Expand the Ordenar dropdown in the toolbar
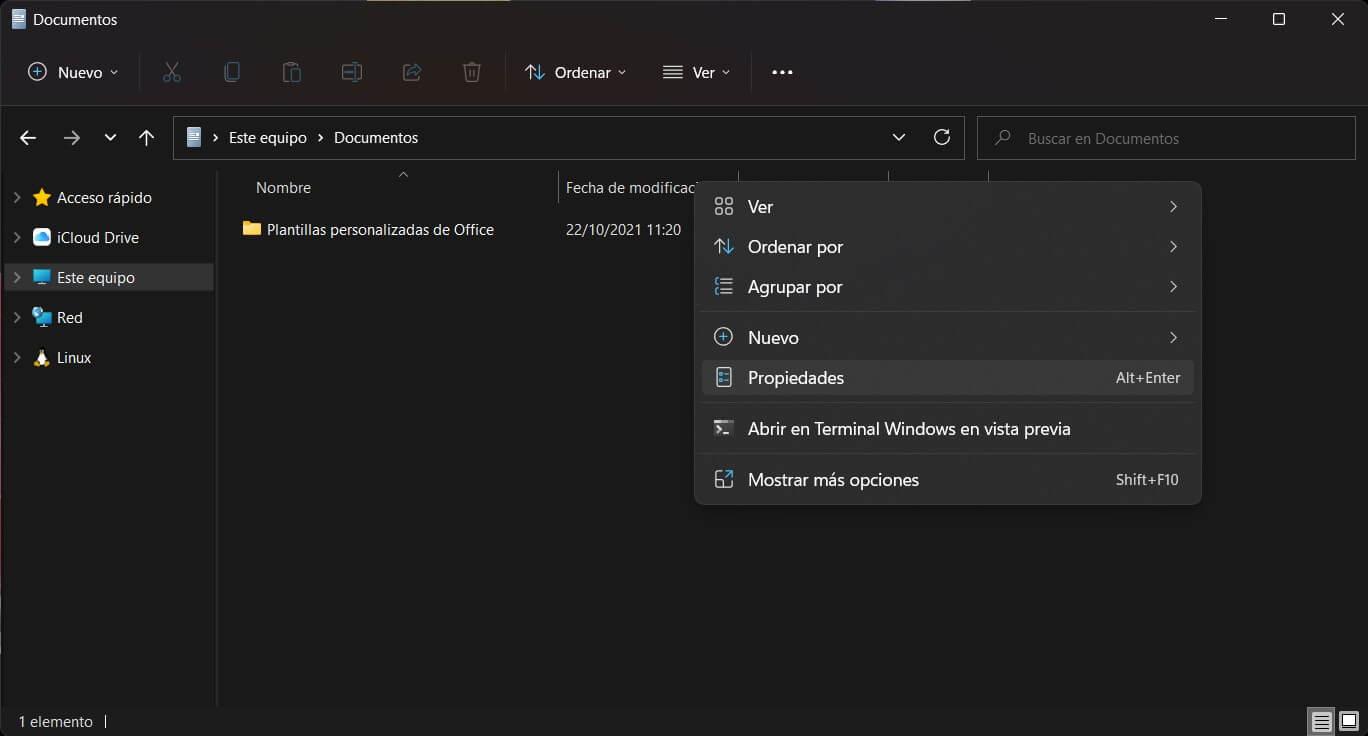The height and width of the screenshot is (736, 1368). tap(577, 71)
